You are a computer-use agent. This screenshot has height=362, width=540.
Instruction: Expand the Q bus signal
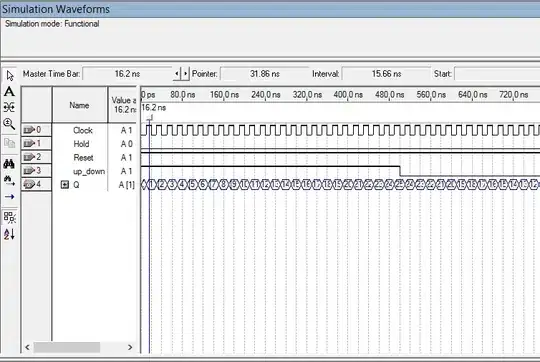point(65,185)
